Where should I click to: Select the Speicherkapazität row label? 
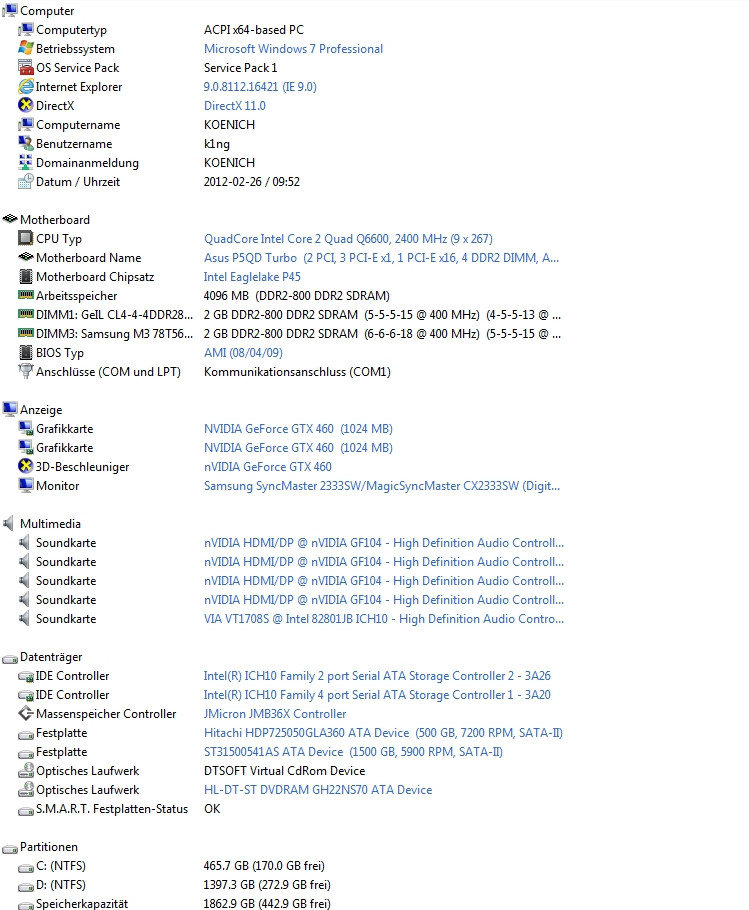pyautogui.click(x=81, y=904)
